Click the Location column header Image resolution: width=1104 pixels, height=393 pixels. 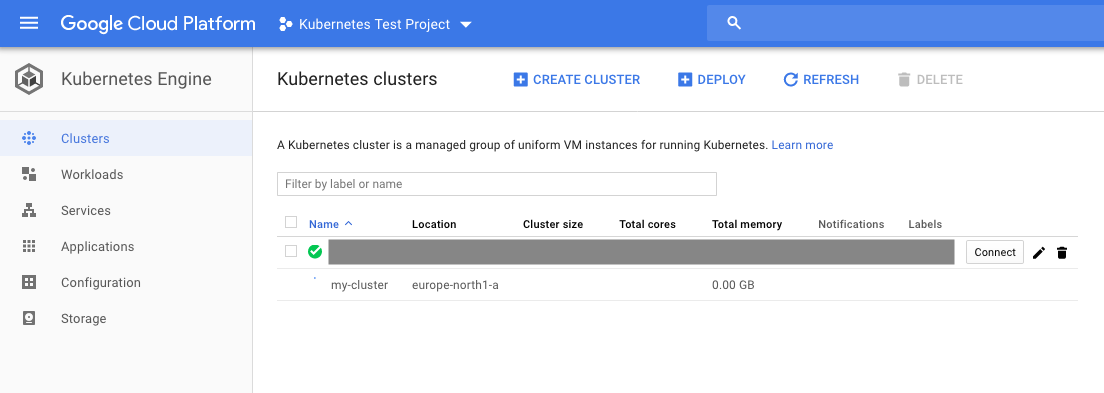[434, 224]
